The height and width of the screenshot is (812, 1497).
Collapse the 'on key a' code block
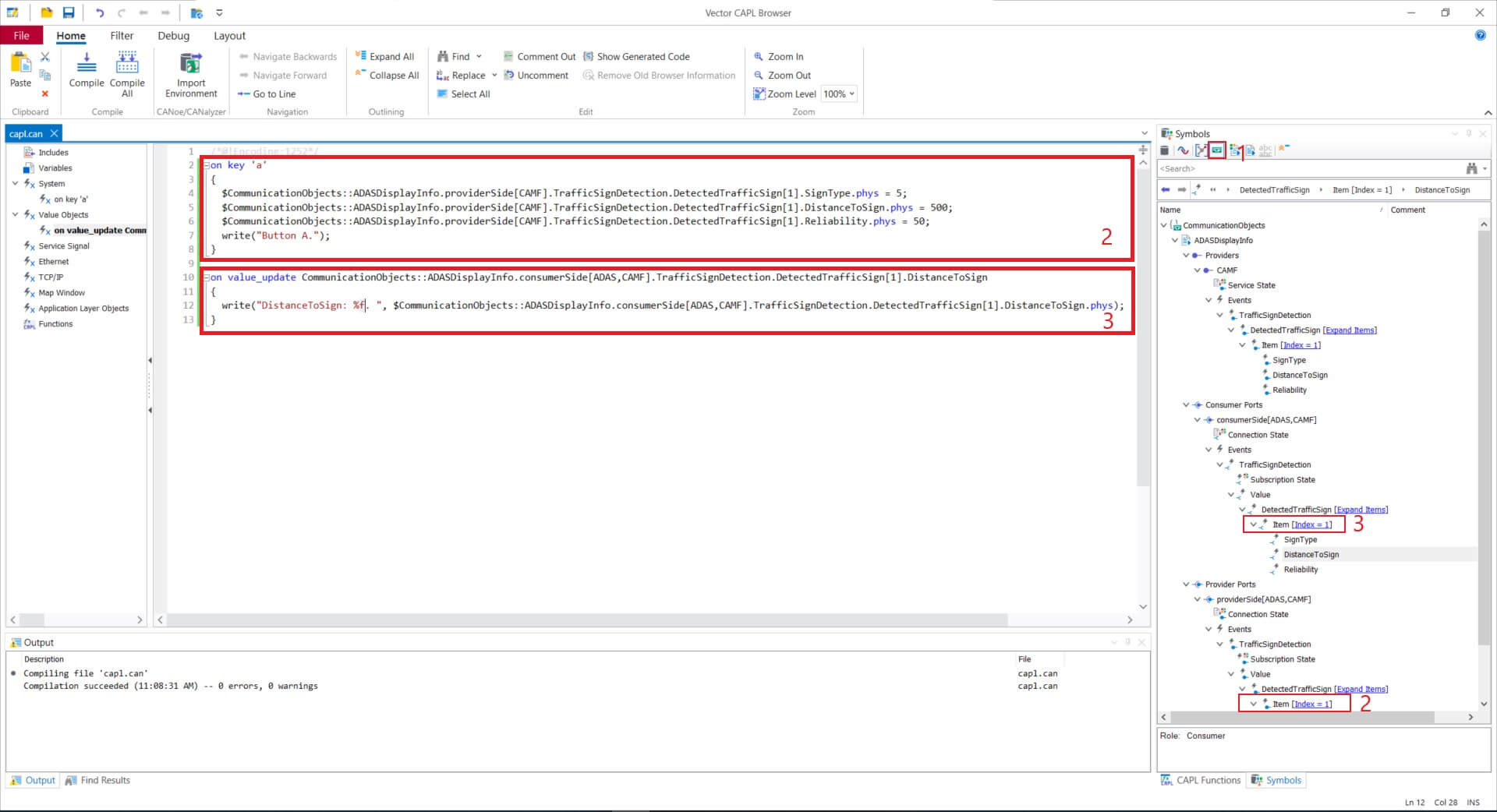tap(207, 165)
